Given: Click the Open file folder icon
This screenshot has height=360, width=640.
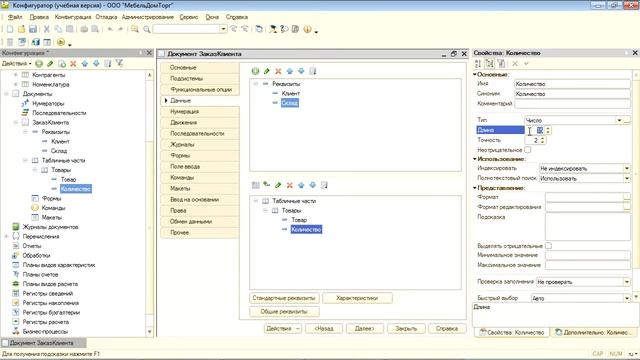Looking at the screenshot, I should [x=21, y=29].
